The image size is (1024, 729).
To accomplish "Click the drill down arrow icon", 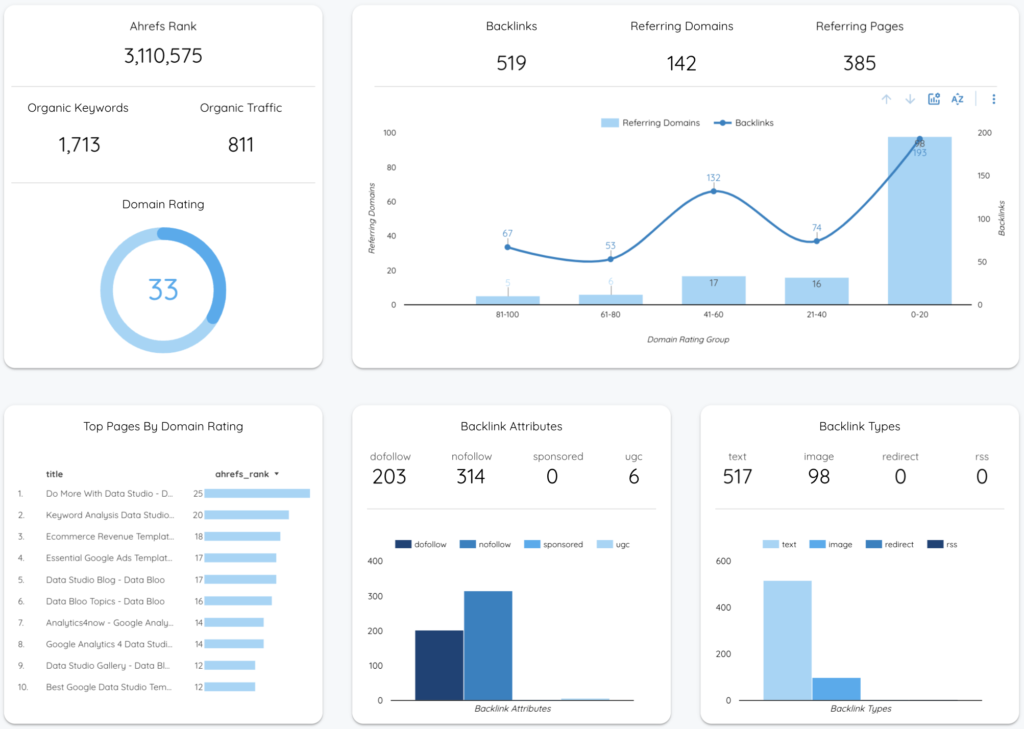I will (910, 99).
